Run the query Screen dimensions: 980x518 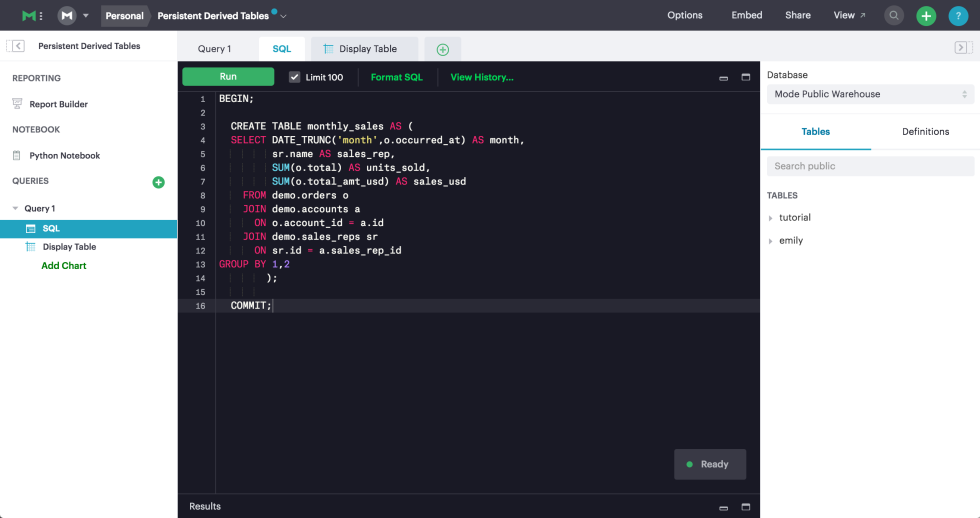point(228,76)
